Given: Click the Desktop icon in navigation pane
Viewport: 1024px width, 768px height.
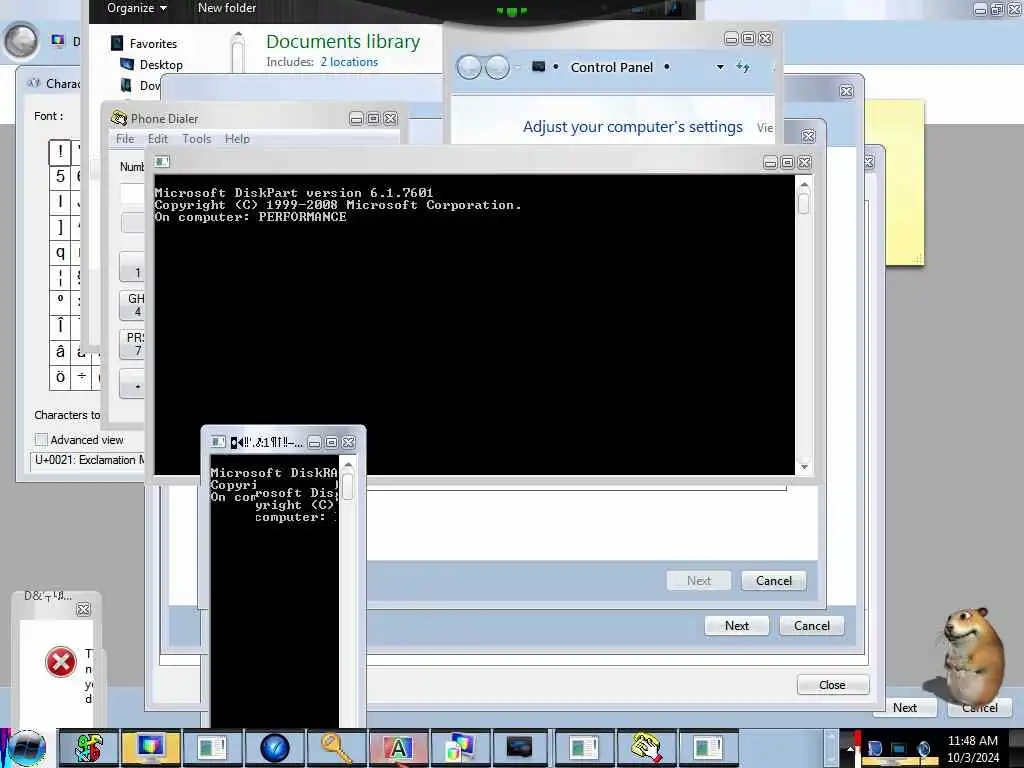Looking at the screenshot, I should point(127,64).
